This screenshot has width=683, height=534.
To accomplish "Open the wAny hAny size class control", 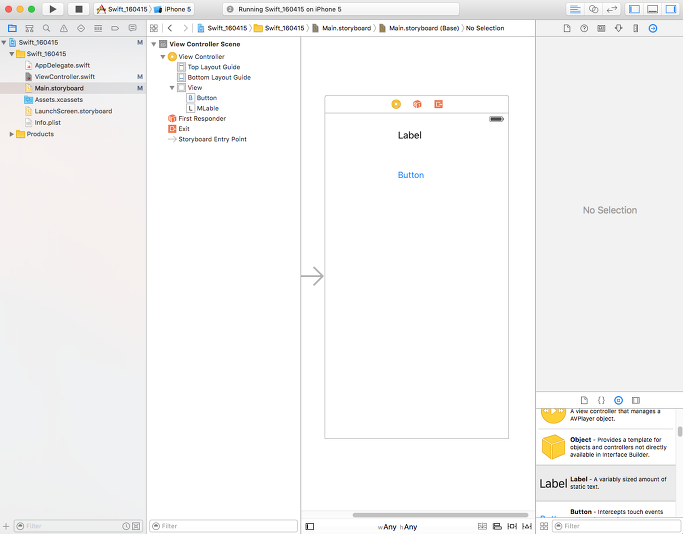I will click(x=397, y=527).
